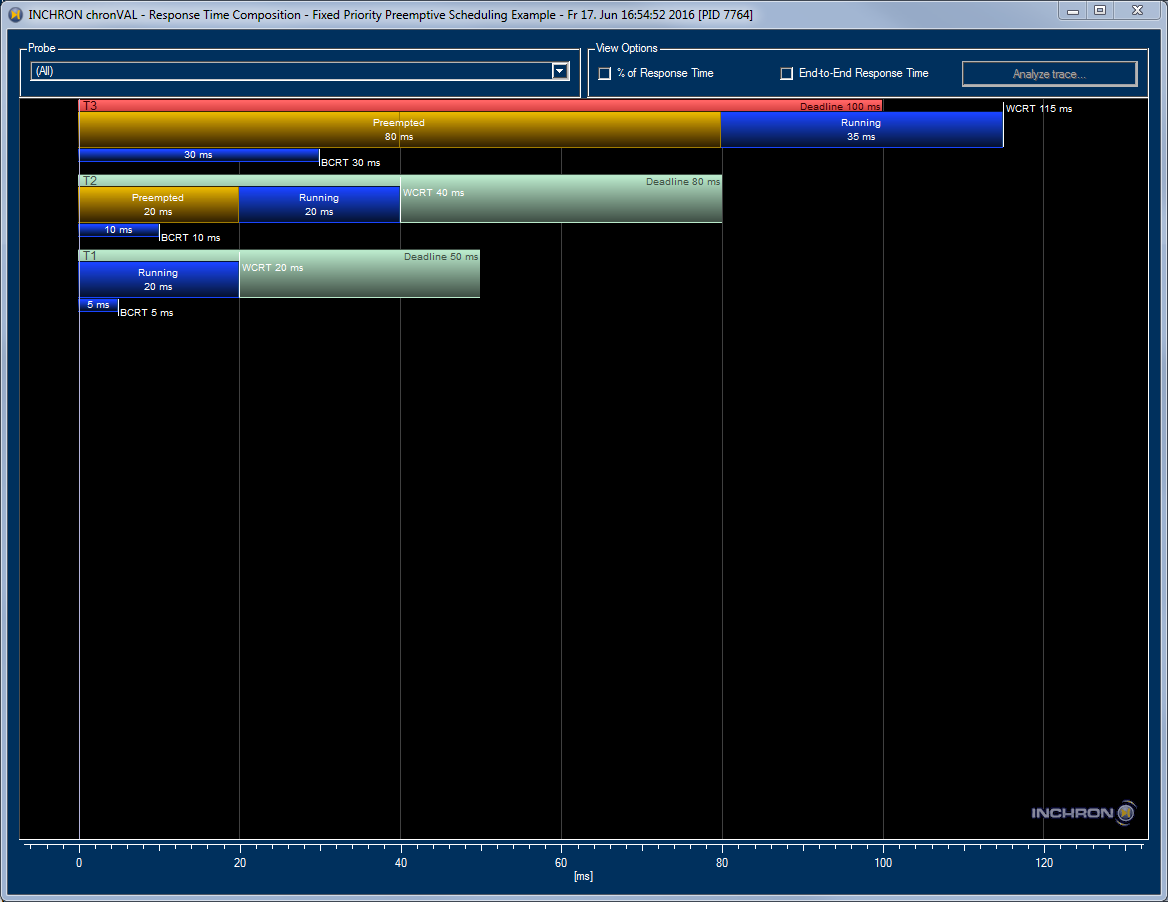Click the T3 30 ms BCRT bar

(x=199, y=155)
